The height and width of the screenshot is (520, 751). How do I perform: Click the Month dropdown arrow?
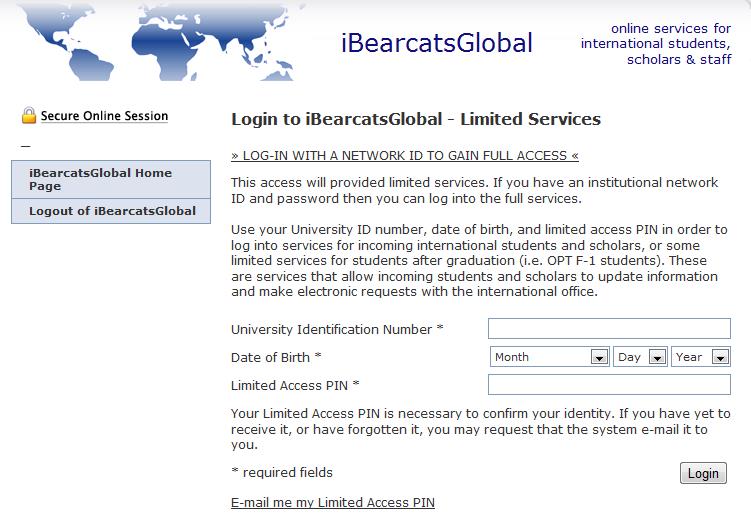click(x=599, y=357)
